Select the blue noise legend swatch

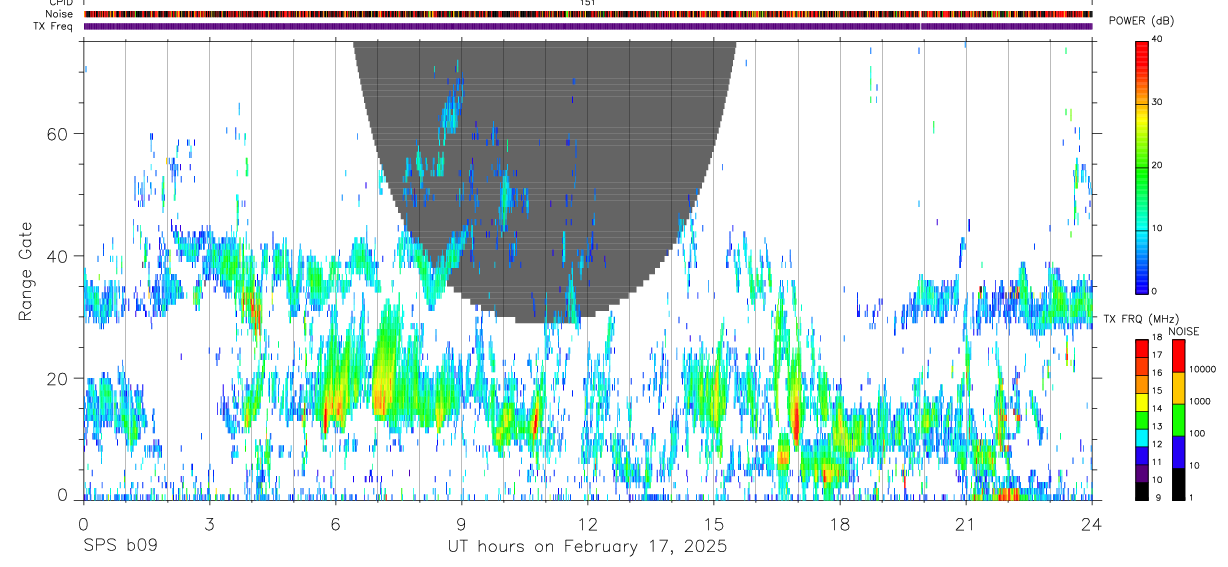tap(1178, 452)
